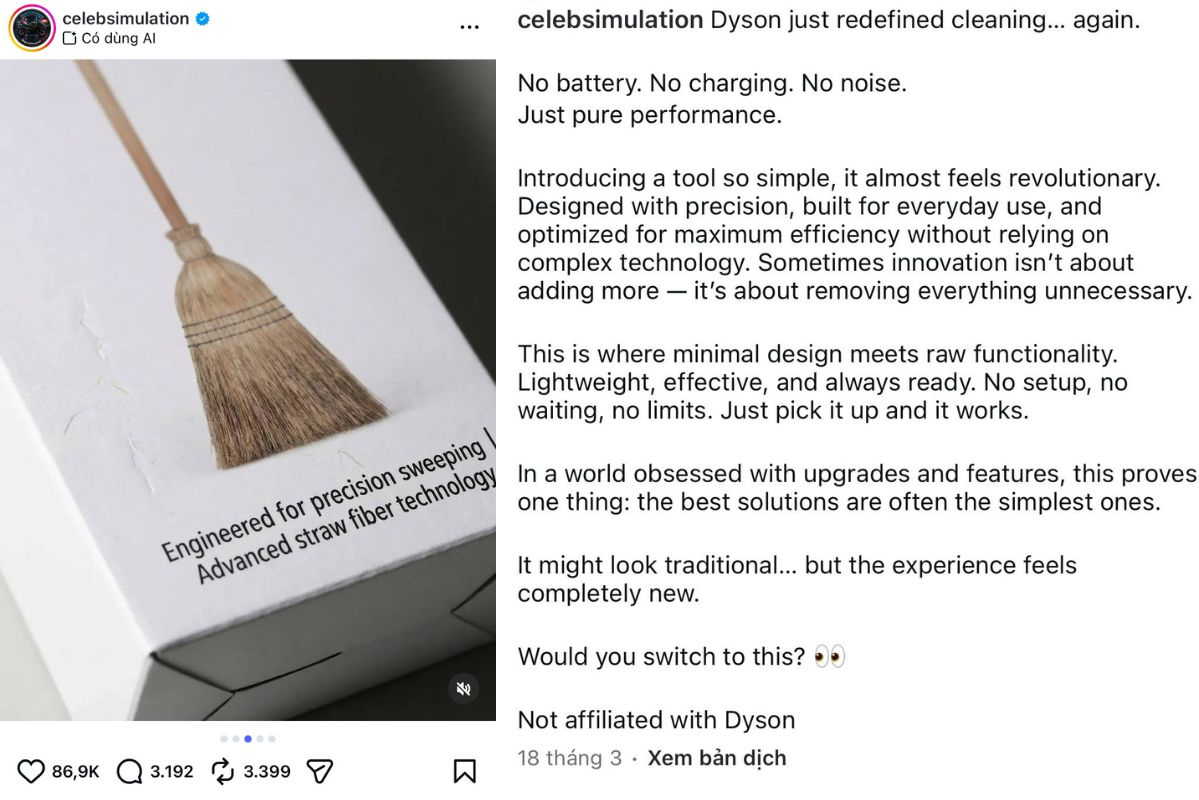Select the active carousel dot indicator
1199x800 pixels.
point(247,738)
